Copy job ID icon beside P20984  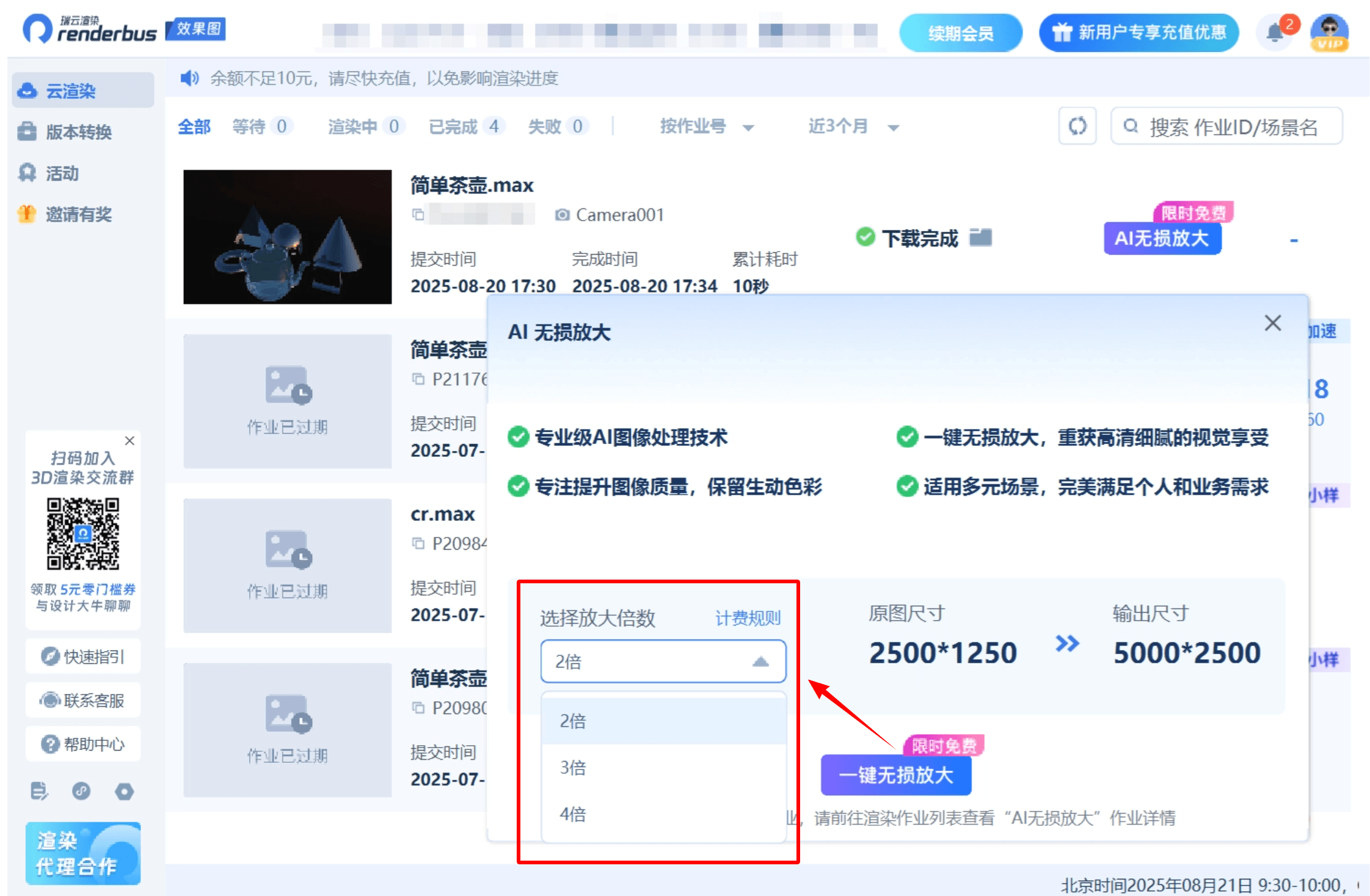pos(418,543)
